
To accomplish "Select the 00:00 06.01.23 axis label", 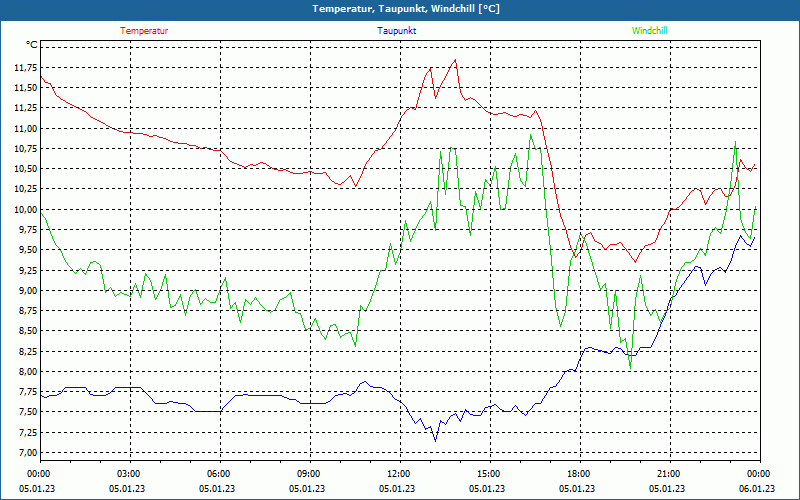I will point(757,481).
